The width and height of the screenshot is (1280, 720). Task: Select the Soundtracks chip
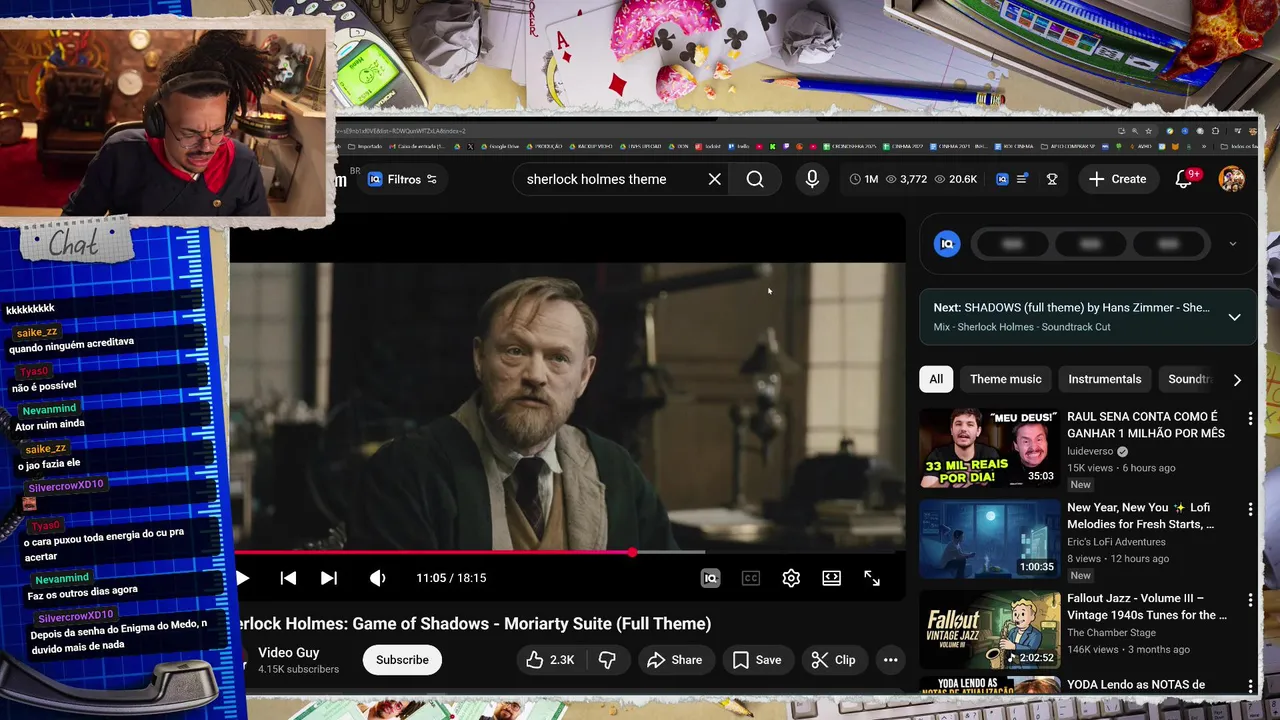tap(1189, 379)
